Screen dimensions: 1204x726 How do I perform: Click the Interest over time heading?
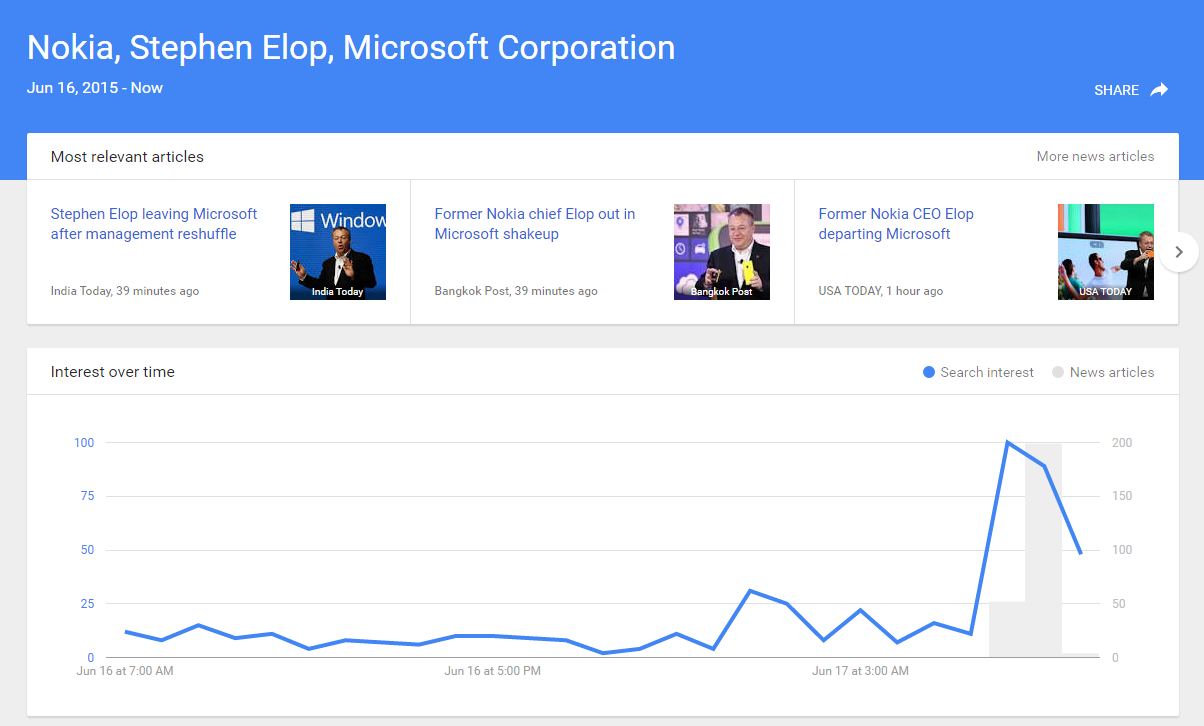(113, 372)
